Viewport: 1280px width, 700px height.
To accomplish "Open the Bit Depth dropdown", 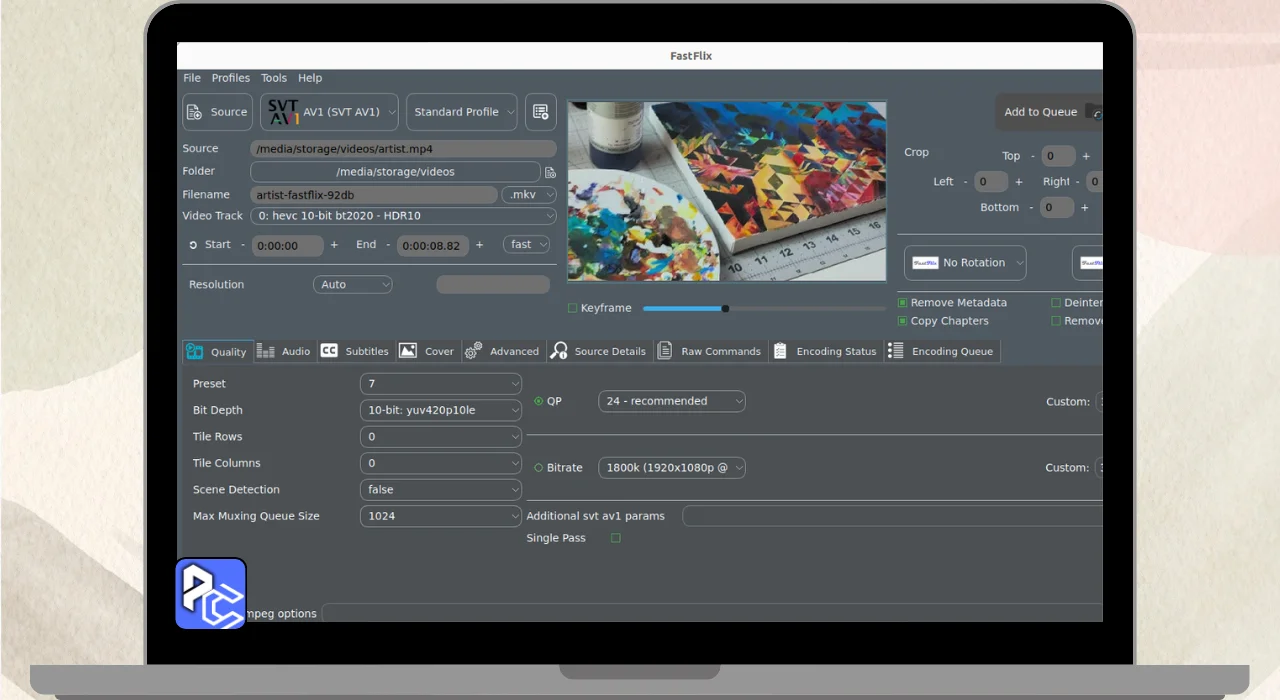I will pos(440,410).
